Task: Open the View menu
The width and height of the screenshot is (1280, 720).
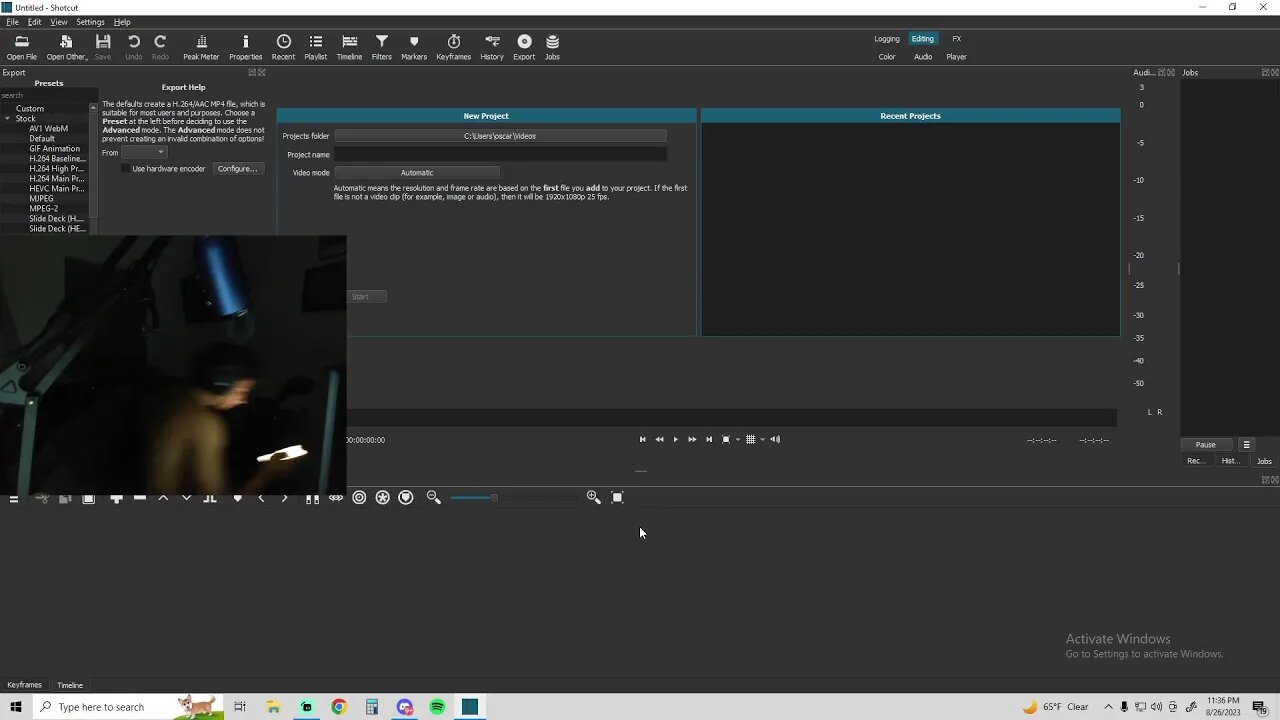Action: pos(59,22)
